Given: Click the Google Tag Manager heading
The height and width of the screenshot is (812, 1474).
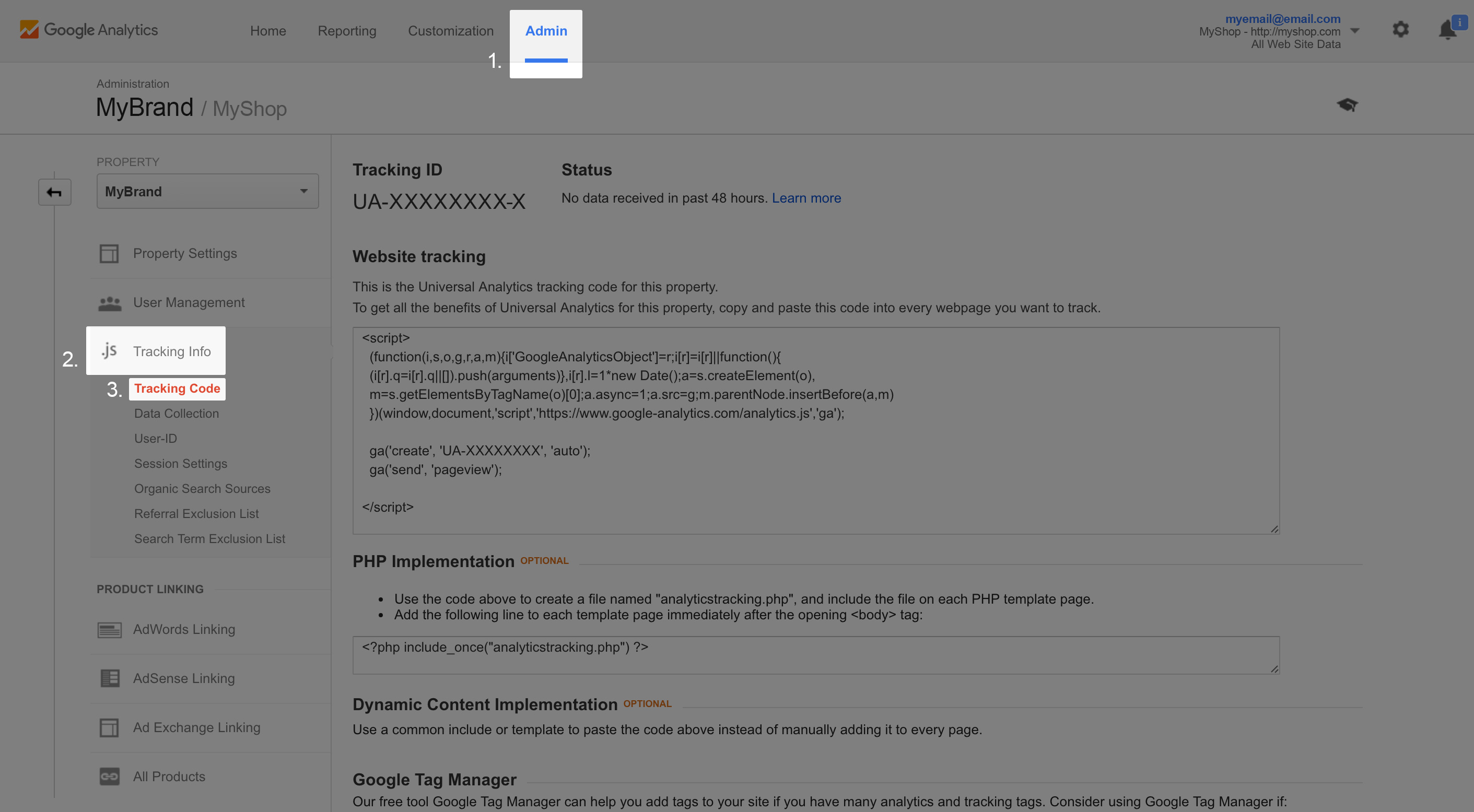Looking at the screenshot, I should (x=434, y=780).
